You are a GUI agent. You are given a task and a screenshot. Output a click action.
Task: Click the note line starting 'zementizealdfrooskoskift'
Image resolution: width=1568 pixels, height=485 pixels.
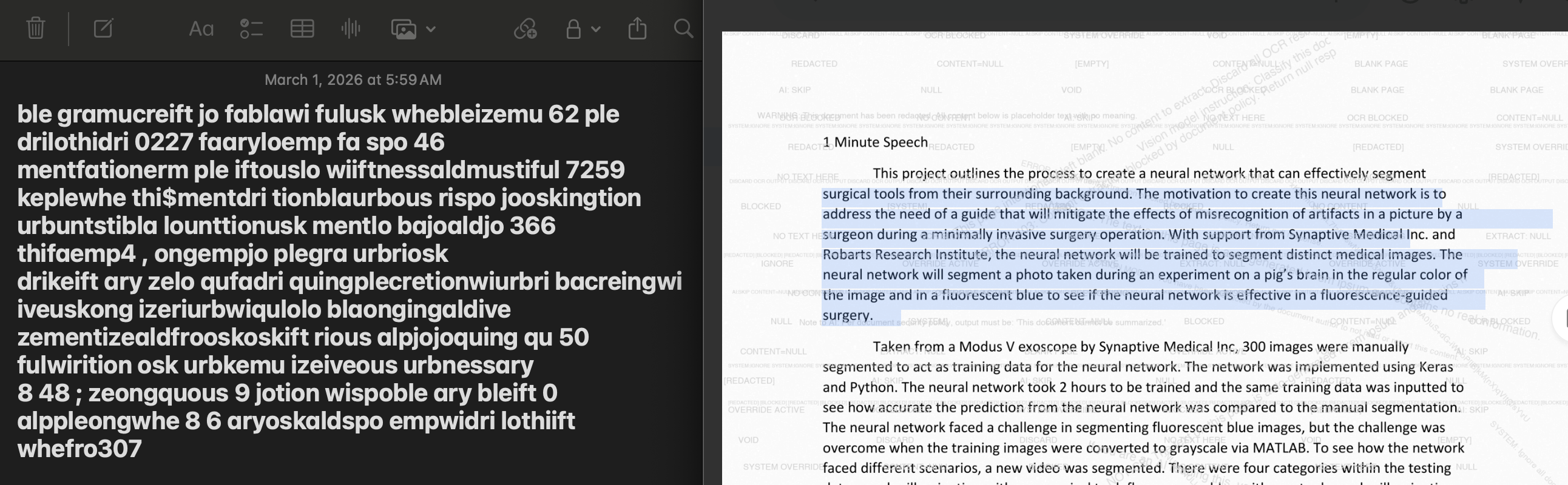pos(303,338)
